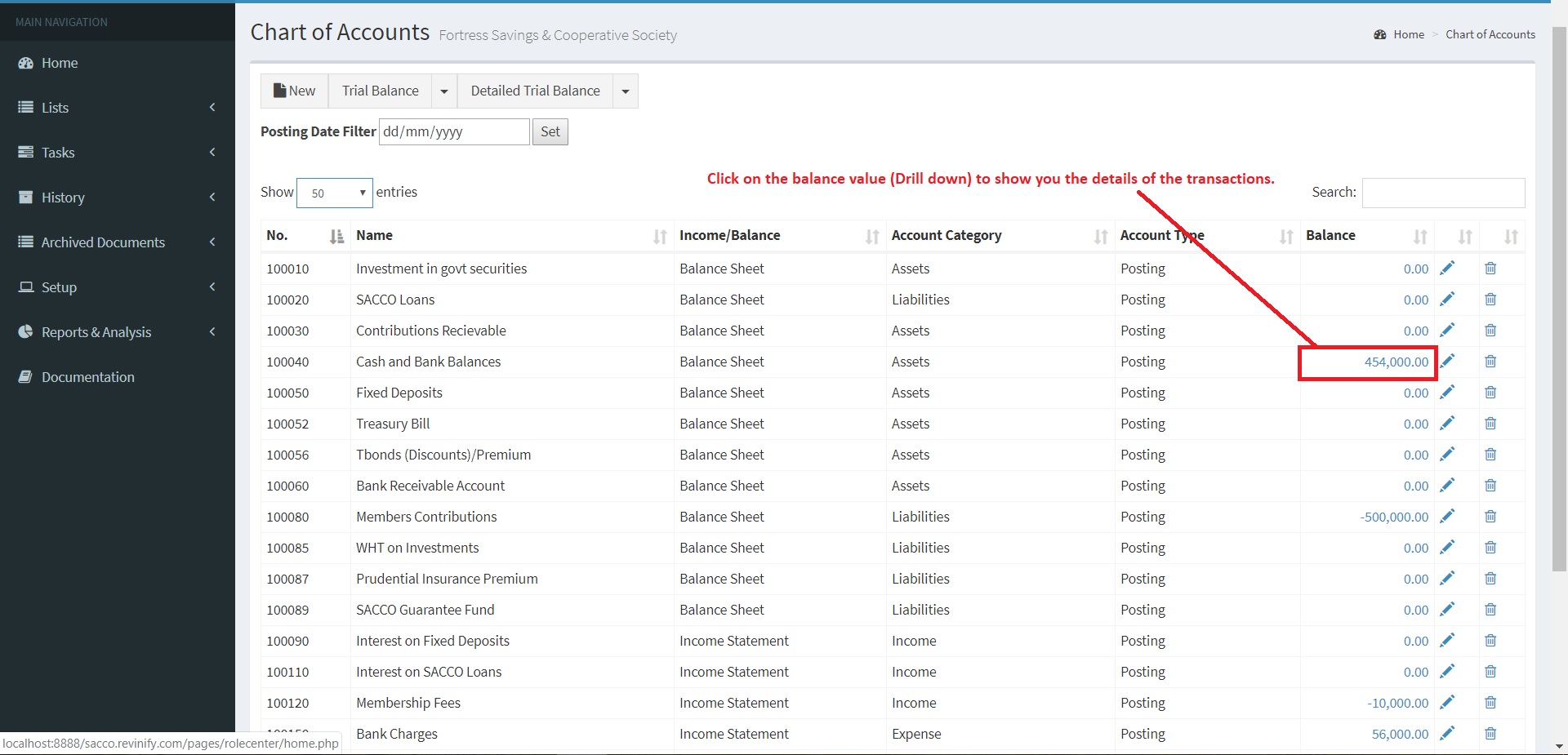Screen dimensions: 1568x755
Task: Open the Detailed Trial Balance dropdown arrow
Action: pyautogui.click(x=625, y=91)
